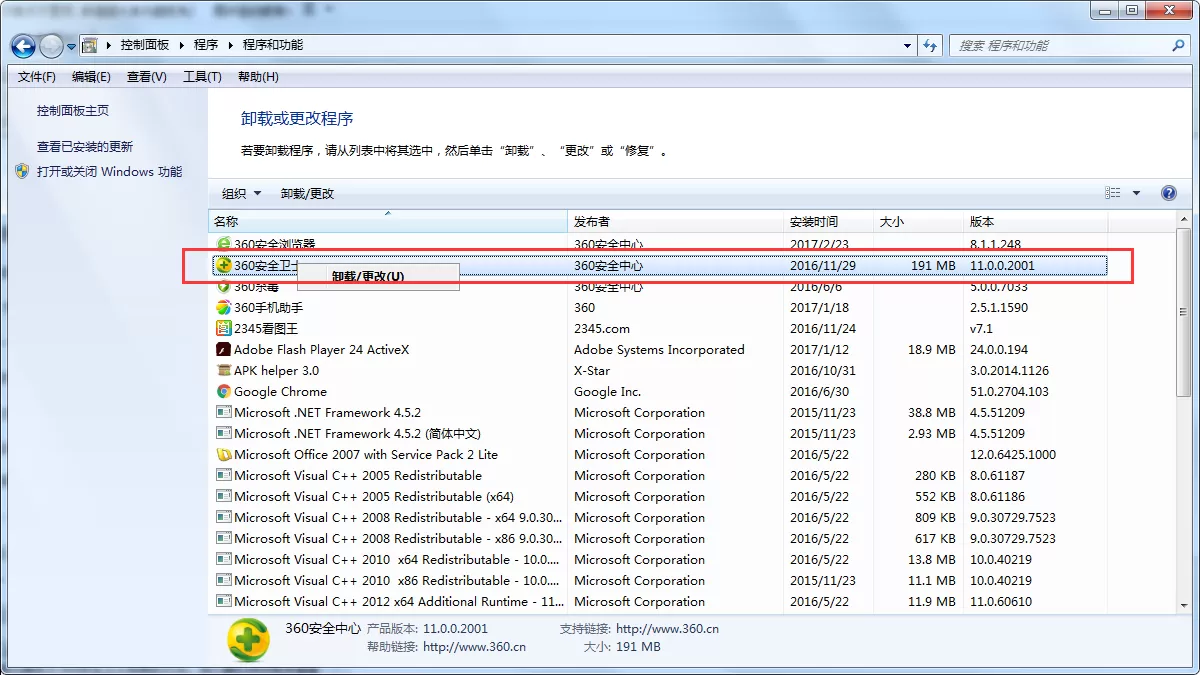Open the 工具(T) menu
1200x675 pixels.
click(x=202, y=77)
